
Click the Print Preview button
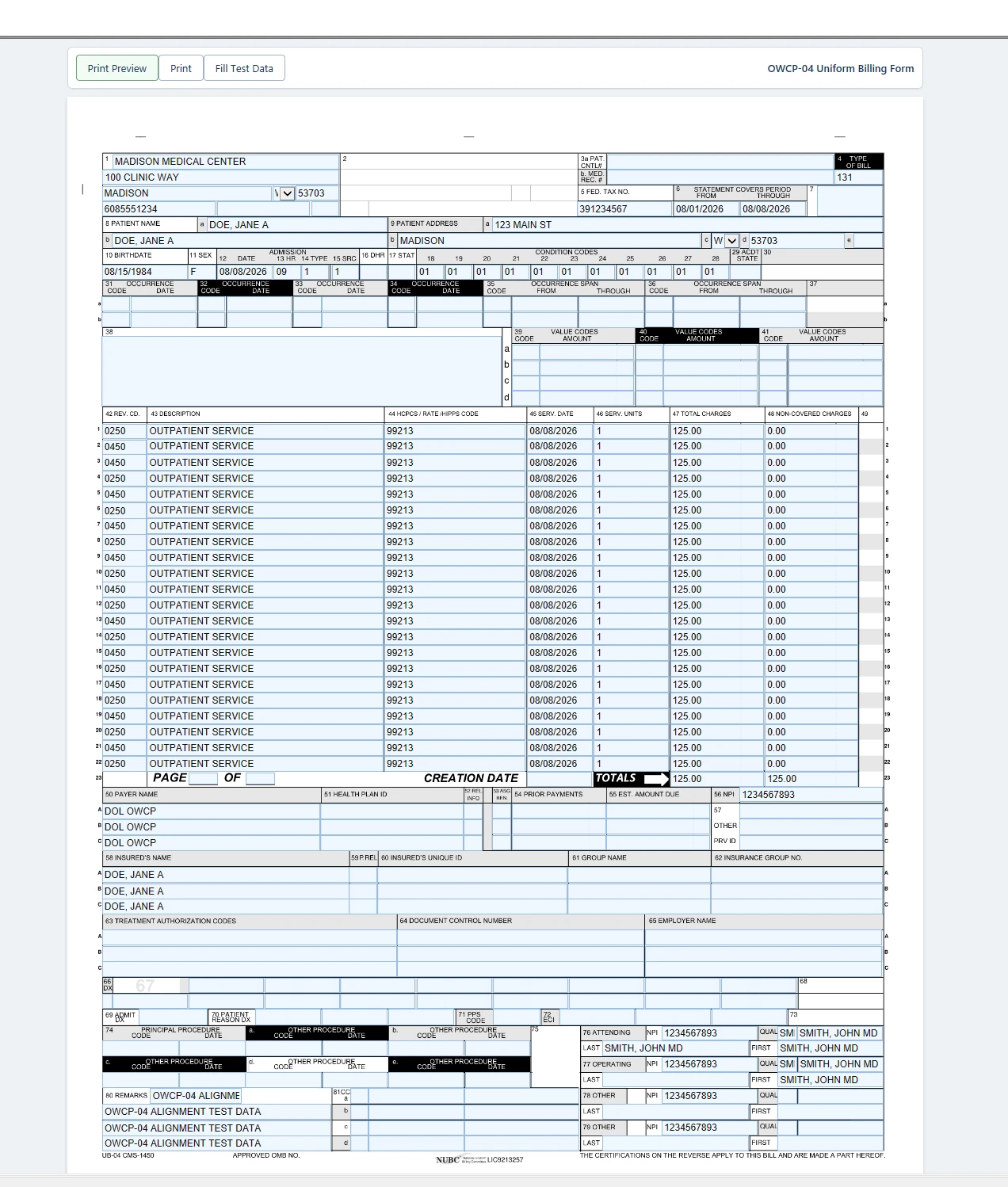click(x=117, y=68)
